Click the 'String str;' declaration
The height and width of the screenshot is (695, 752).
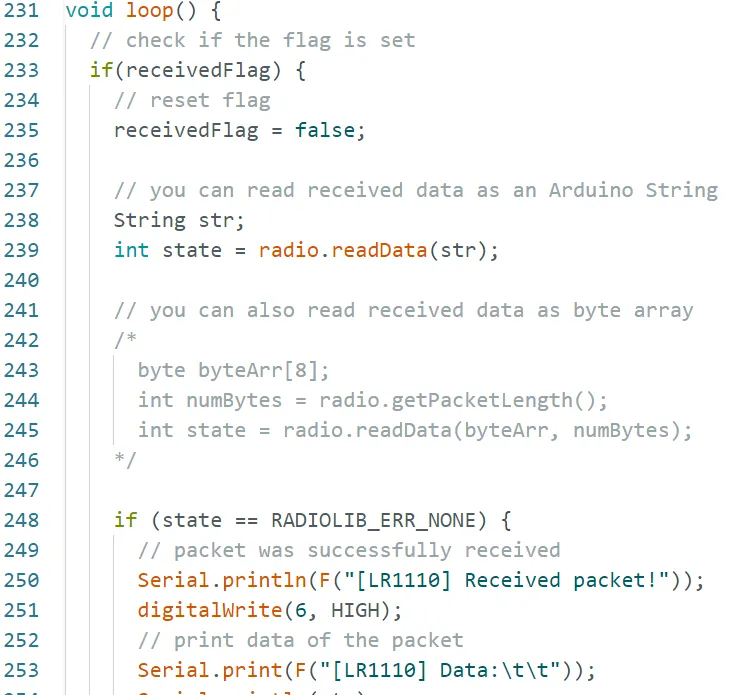pos(179,220)
